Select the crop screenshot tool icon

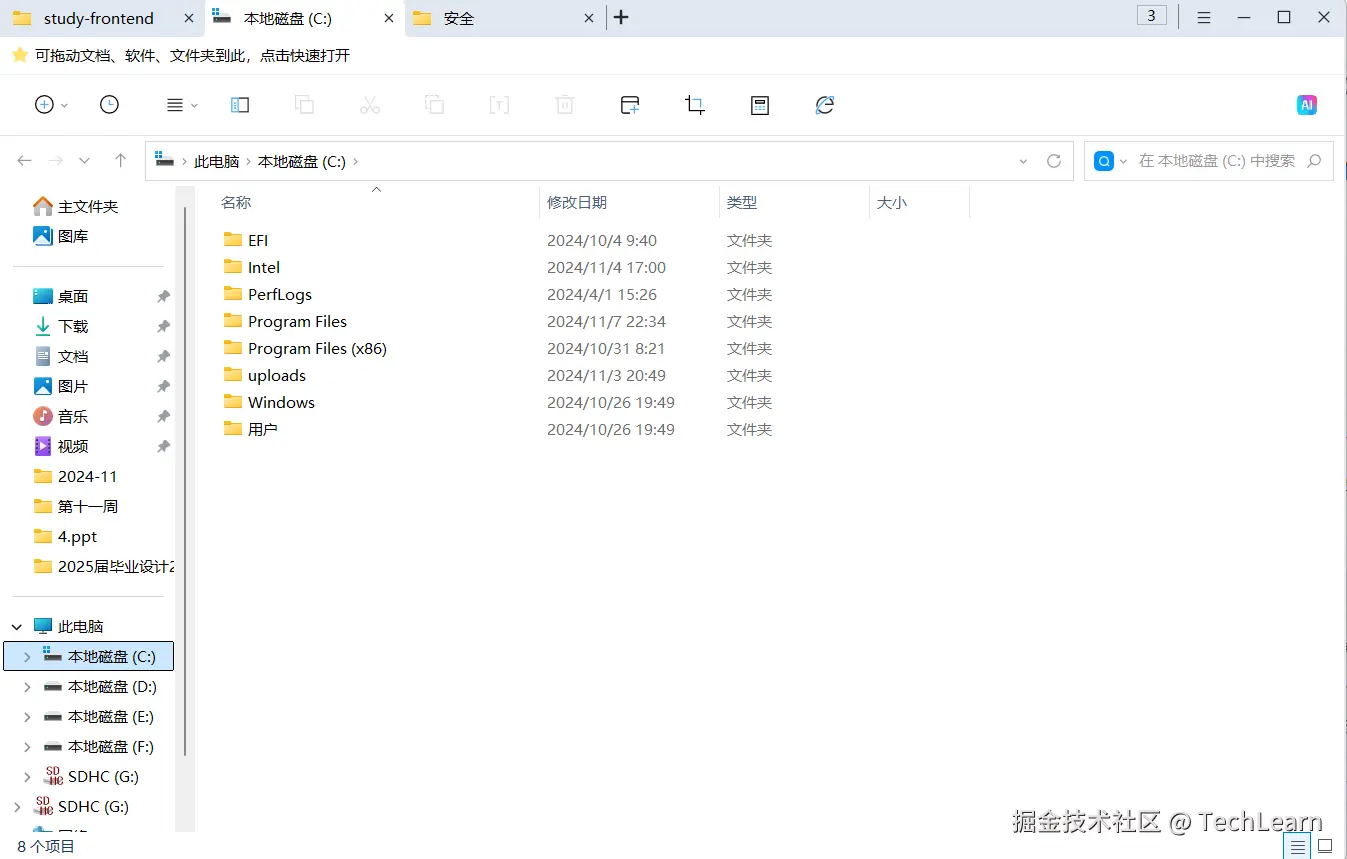tap(695, 105)
